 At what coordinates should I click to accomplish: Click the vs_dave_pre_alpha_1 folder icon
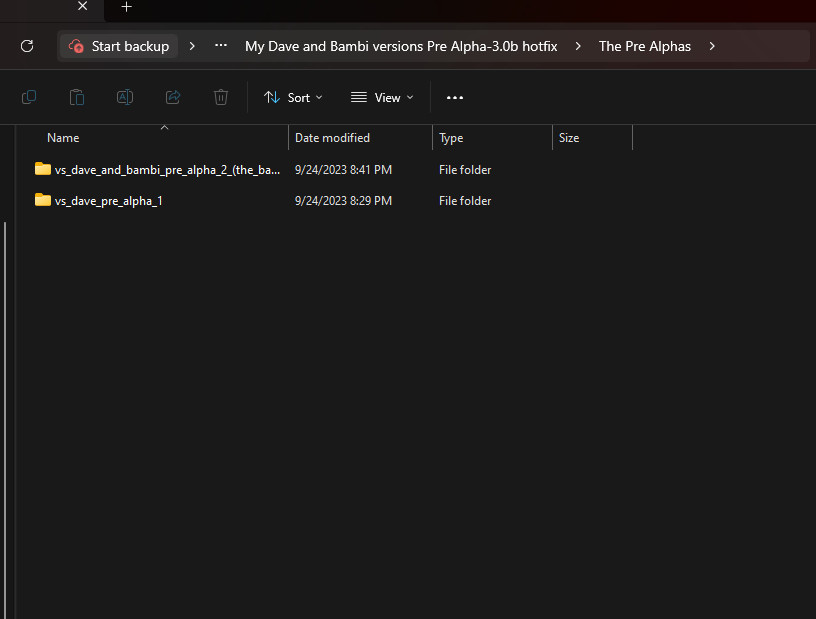[42, 200]
